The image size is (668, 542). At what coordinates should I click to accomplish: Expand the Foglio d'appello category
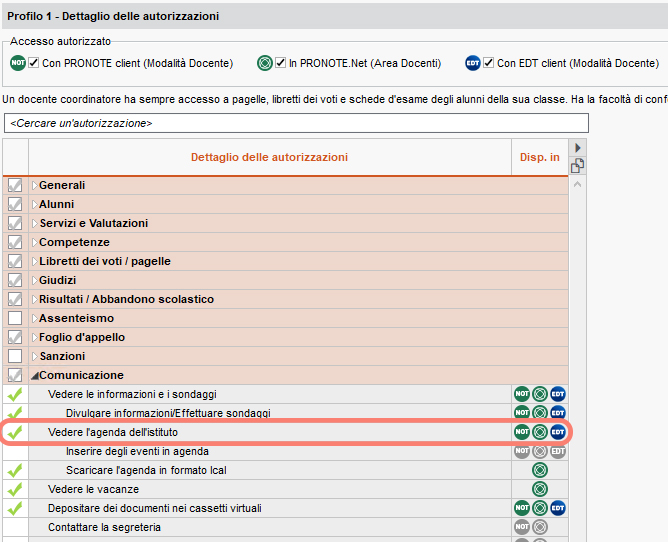35,337
